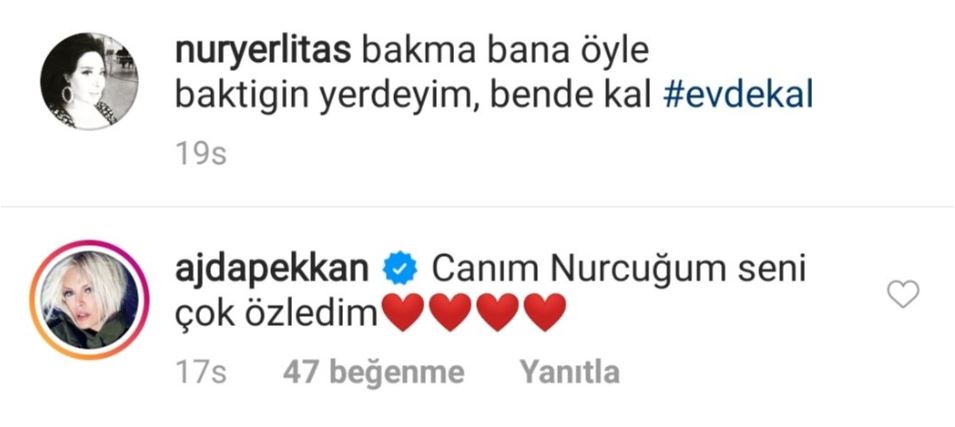Click the blue verified badge next to ajdapekkan
This screenshot has width=955, height=427.
point(399,270)
